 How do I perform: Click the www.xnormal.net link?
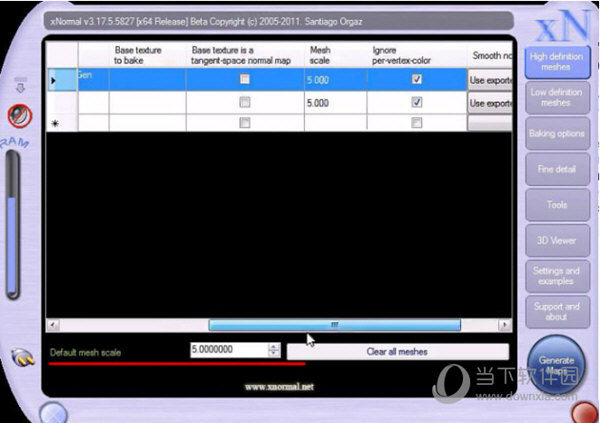(x=279, y=387)
